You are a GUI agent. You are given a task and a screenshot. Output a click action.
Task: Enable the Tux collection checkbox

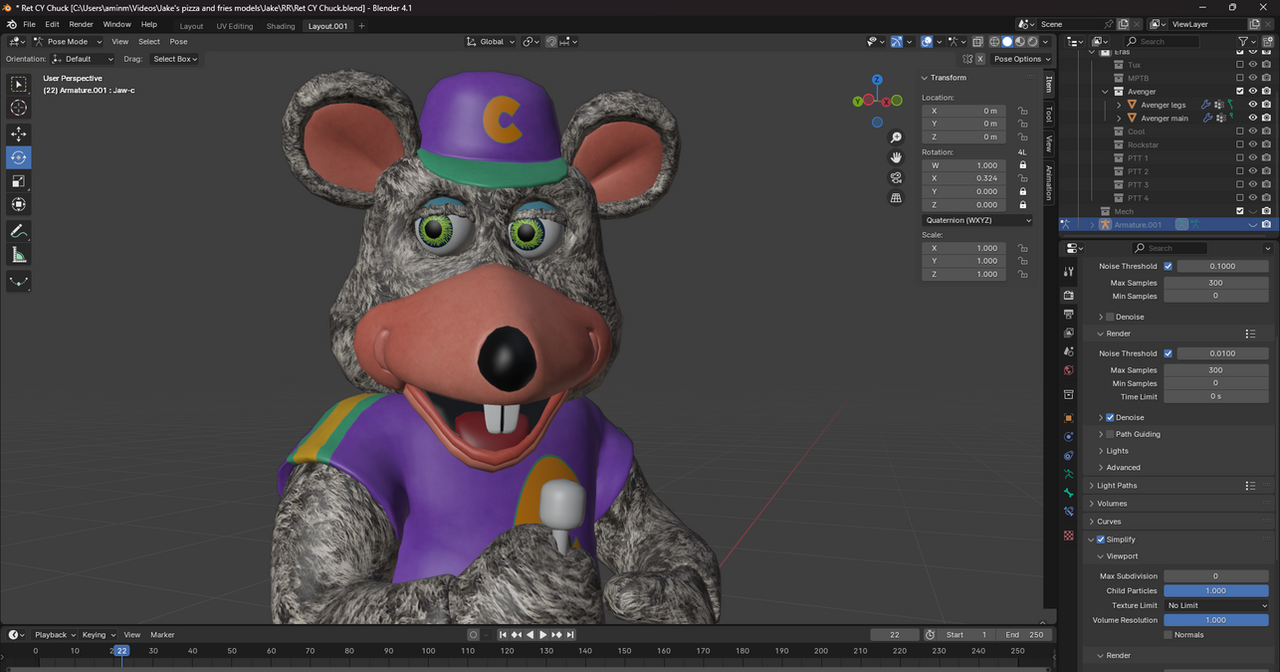(1240, 64)
